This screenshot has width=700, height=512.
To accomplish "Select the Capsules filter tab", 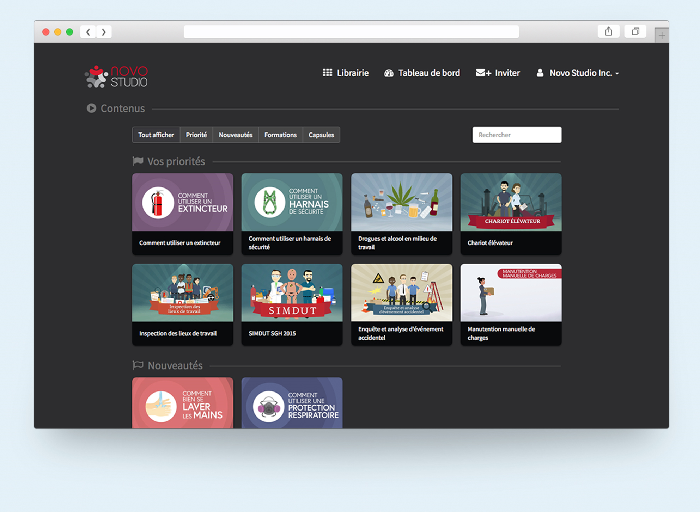I will (x=321, y=135).
